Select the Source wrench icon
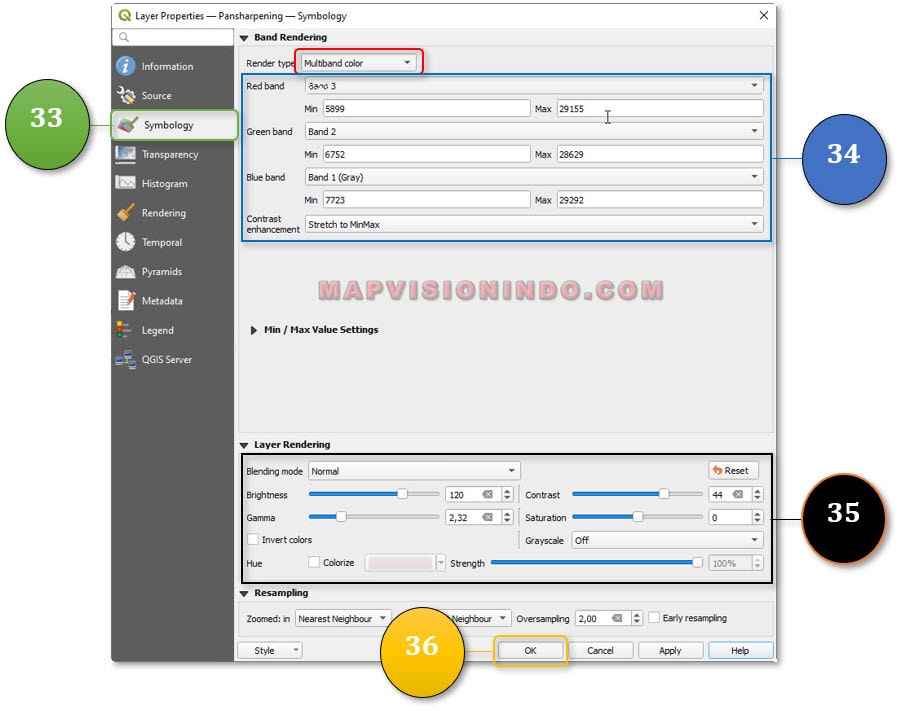The height and width of the screenshot is (711, 899). [125, 96]
